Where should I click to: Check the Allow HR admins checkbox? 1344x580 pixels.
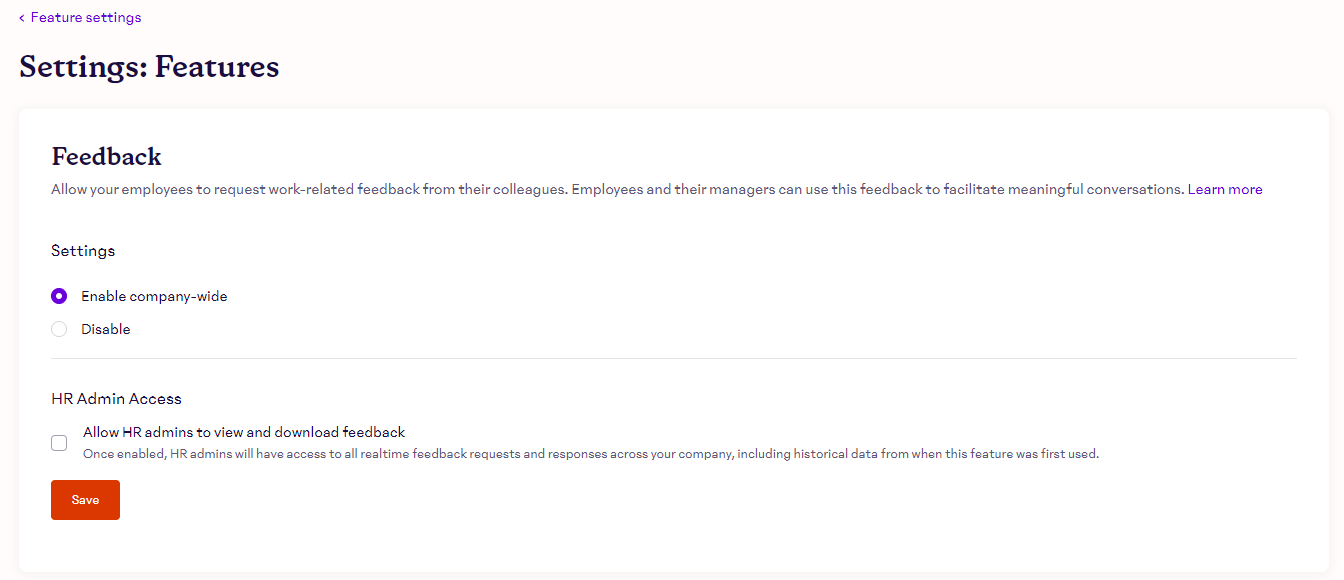coord(60,443)
